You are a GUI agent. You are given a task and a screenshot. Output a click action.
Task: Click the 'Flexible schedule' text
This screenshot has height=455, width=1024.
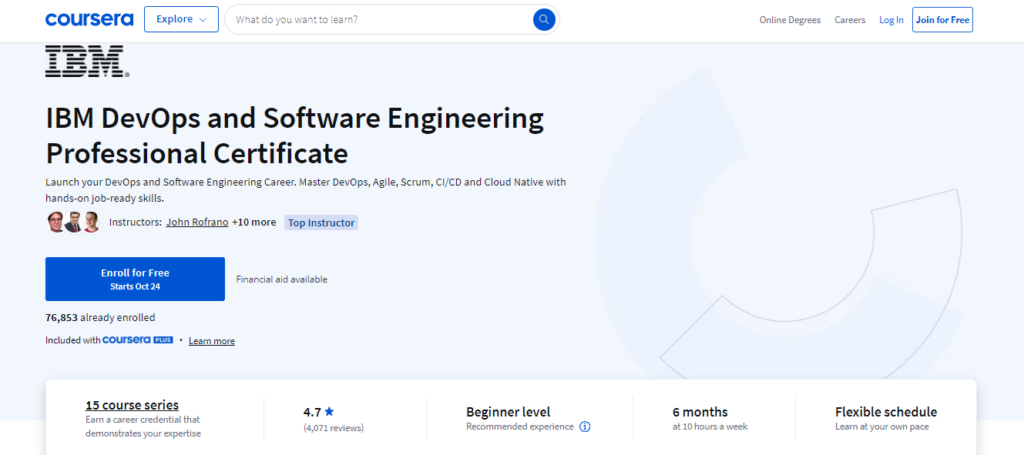coord(886,412)
